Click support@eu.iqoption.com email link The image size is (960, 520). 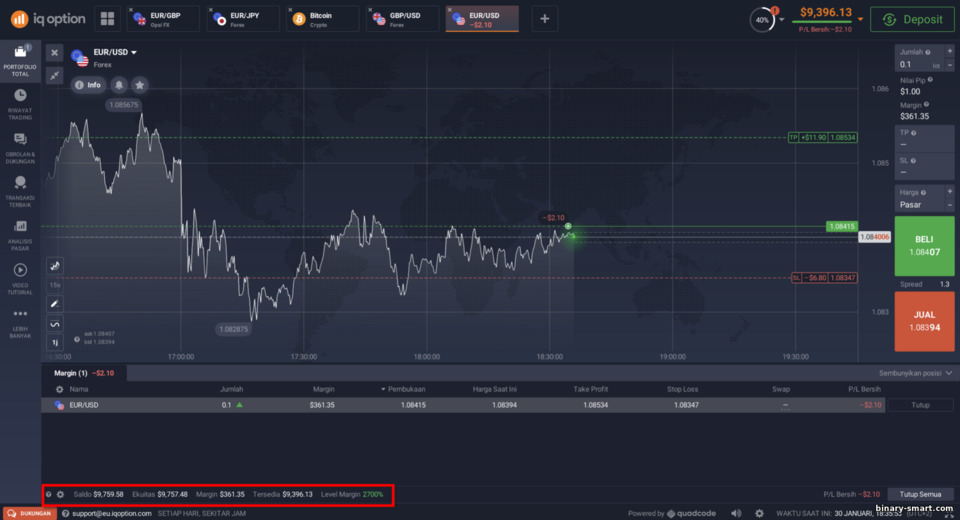[x=111, y=513]
